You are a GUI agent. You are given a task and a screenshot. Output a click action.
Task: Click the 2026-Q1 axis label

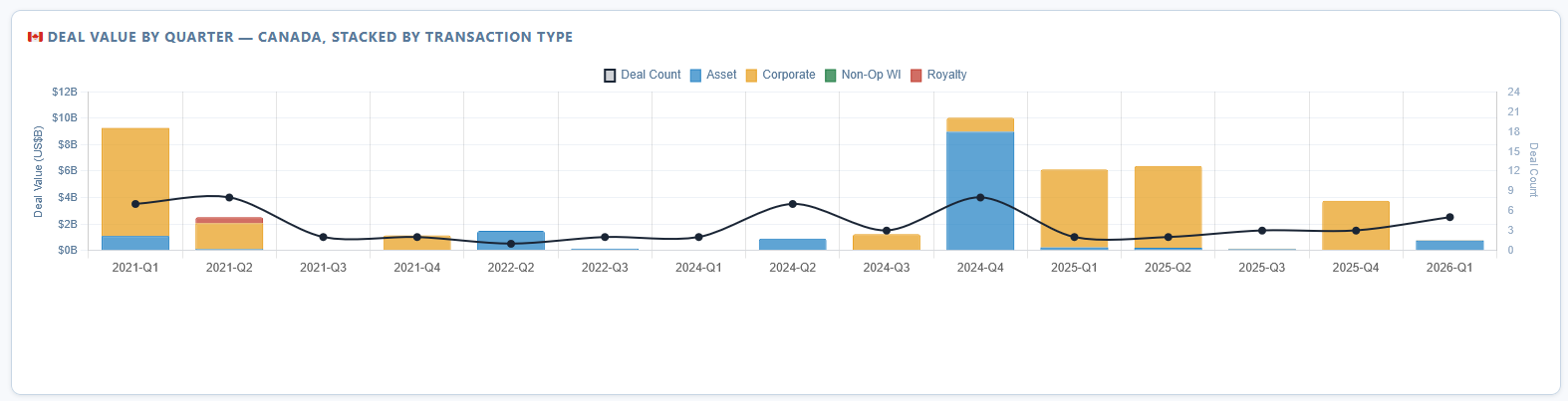[1449, 268]
